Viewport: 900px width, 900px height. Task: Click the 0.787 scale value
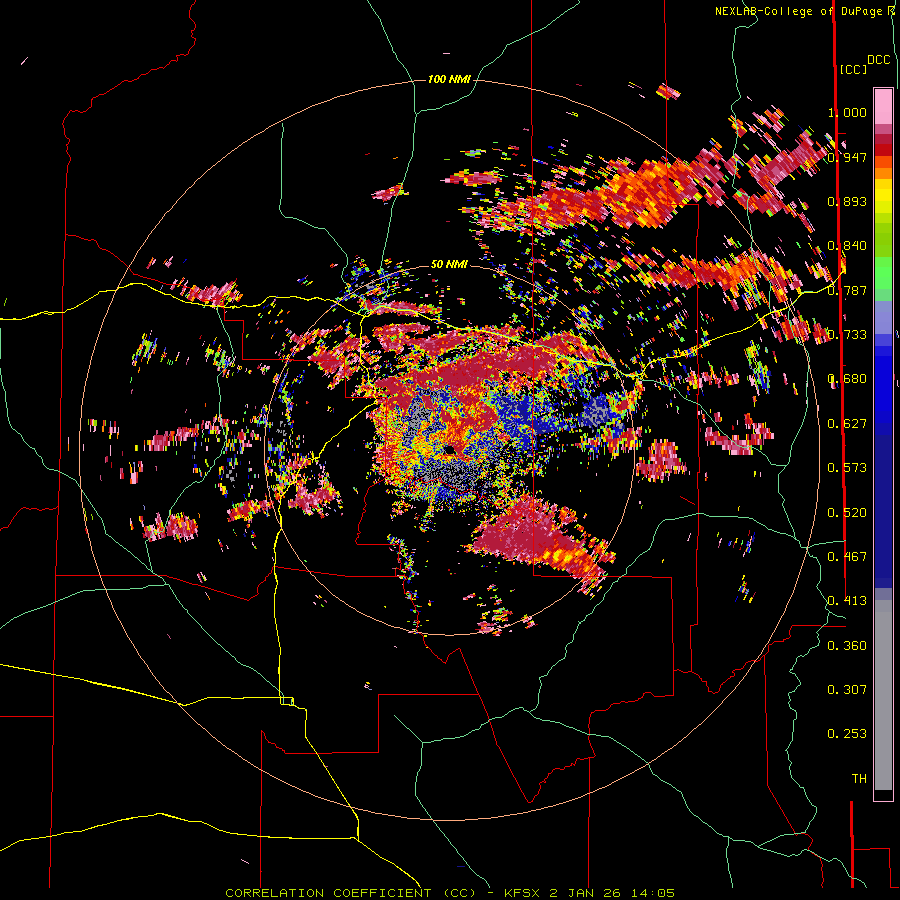point(847,290)
